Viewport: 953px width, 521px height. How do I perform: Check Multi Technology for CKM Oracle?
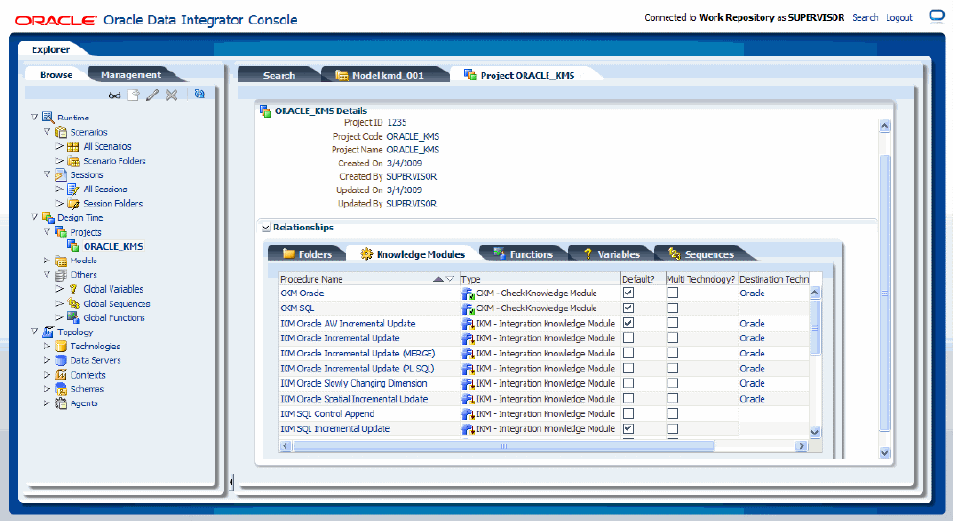[672, 293]
